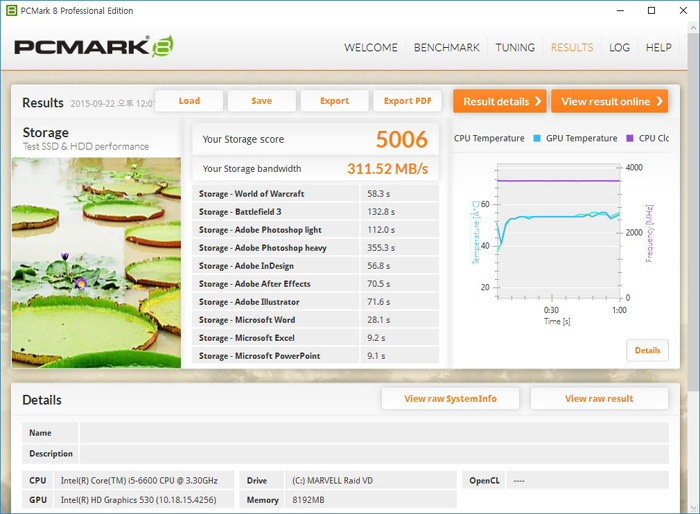Click the MARVELL Raid VD drive value
This screenshot has width=700, height=514.
pos(333,481)
